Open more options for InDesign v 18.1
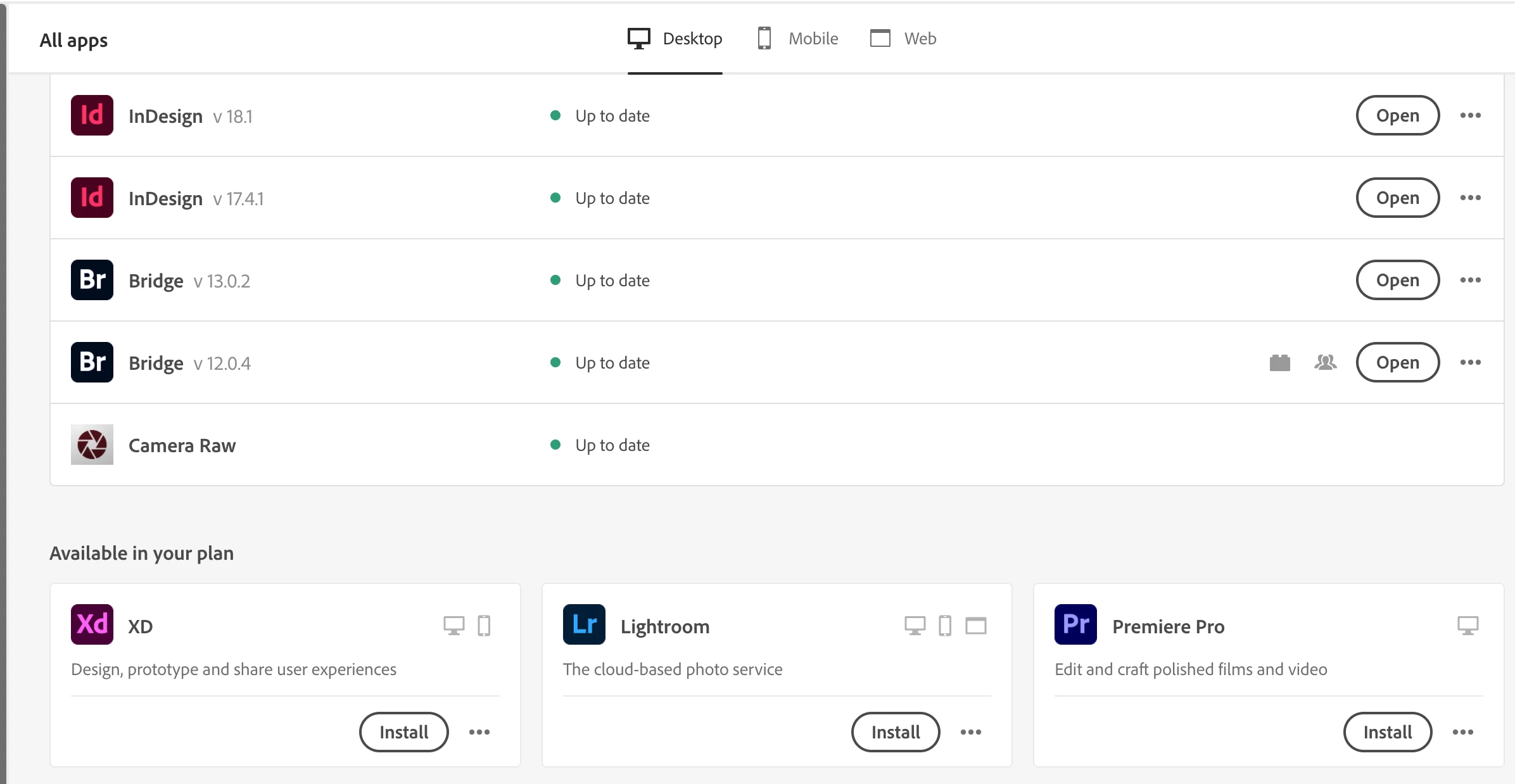This screenshot has width=1515, height=784. click(1470, 115)
